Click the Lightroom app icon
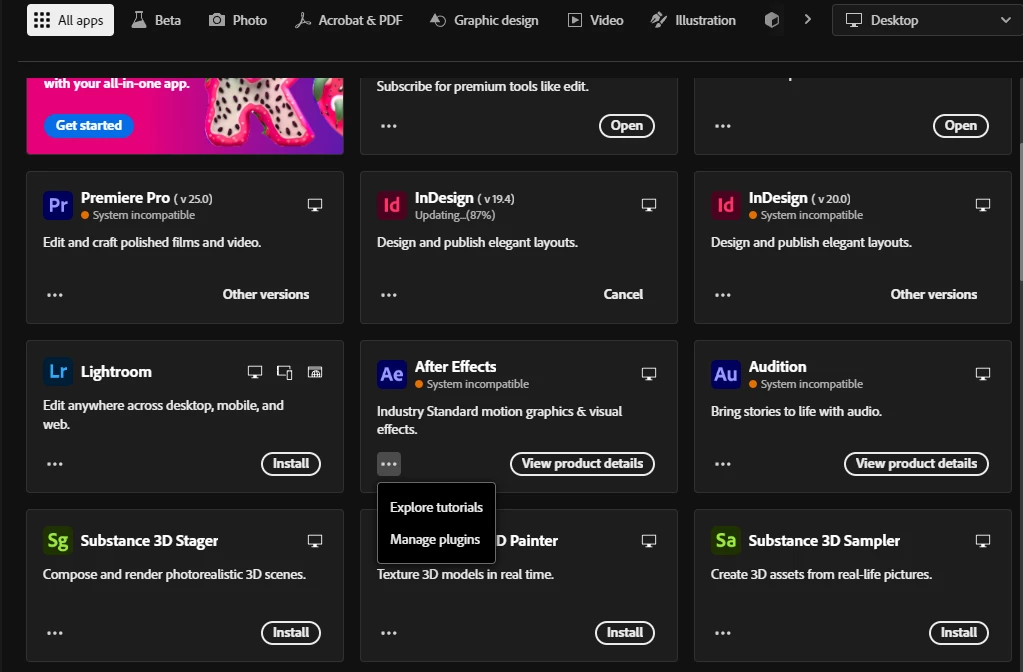The height and width of the screenshot is (672, 1023). (x=57, y=372)
